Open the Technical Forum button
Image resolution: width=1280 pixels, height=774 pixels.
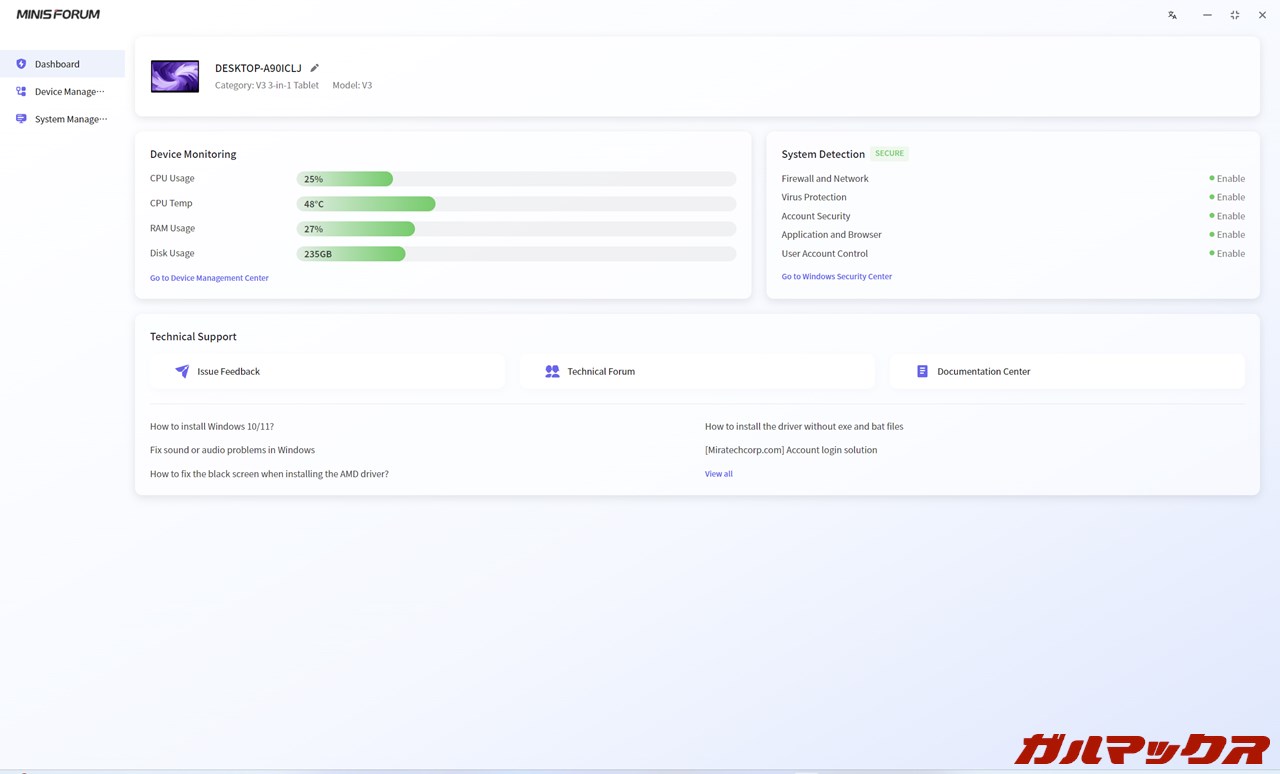pos(697,371)
